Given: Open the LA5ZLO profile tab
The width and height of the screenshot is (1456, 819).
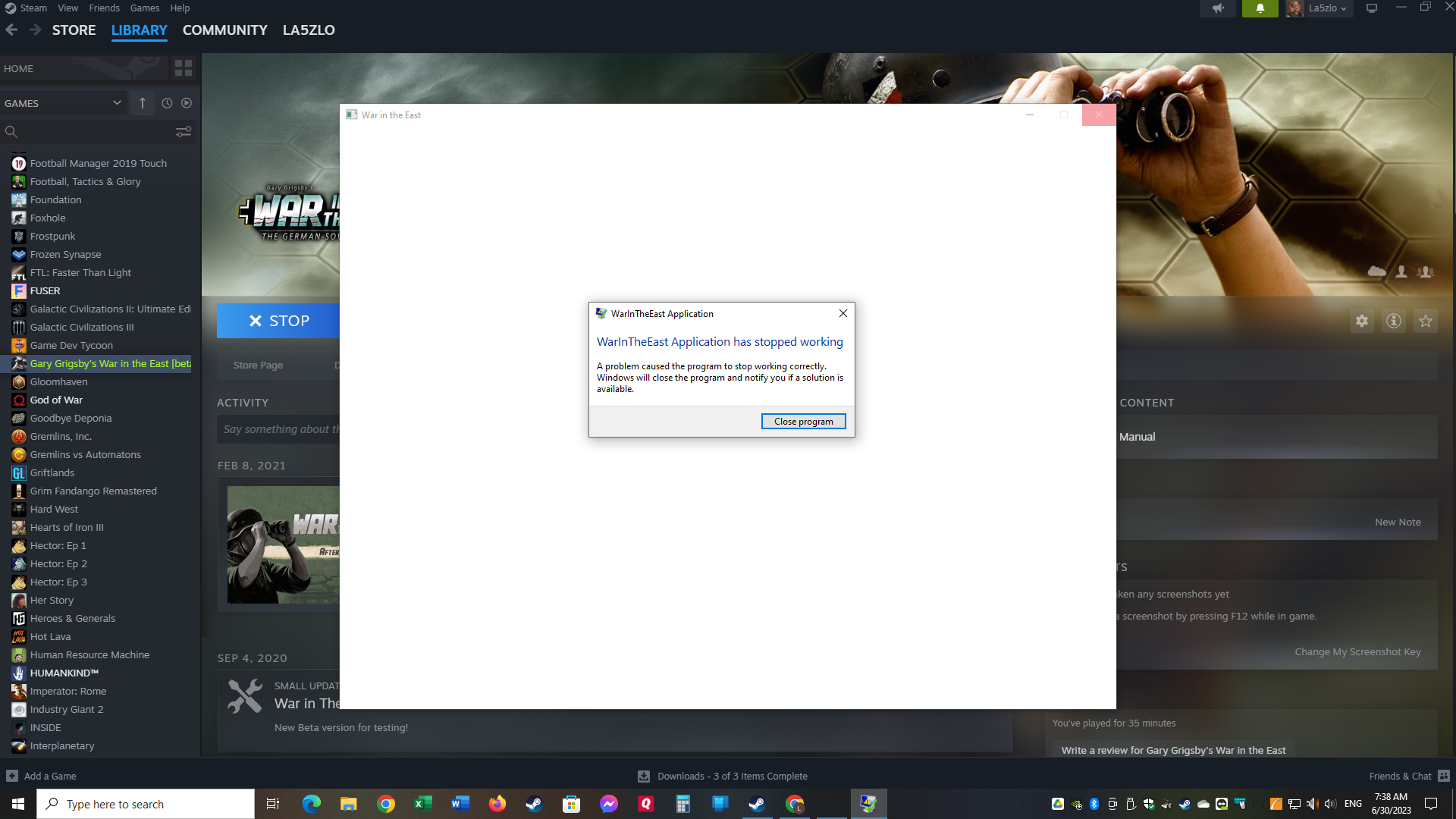Looking at the screenshot, I should (x=309, y=30).
